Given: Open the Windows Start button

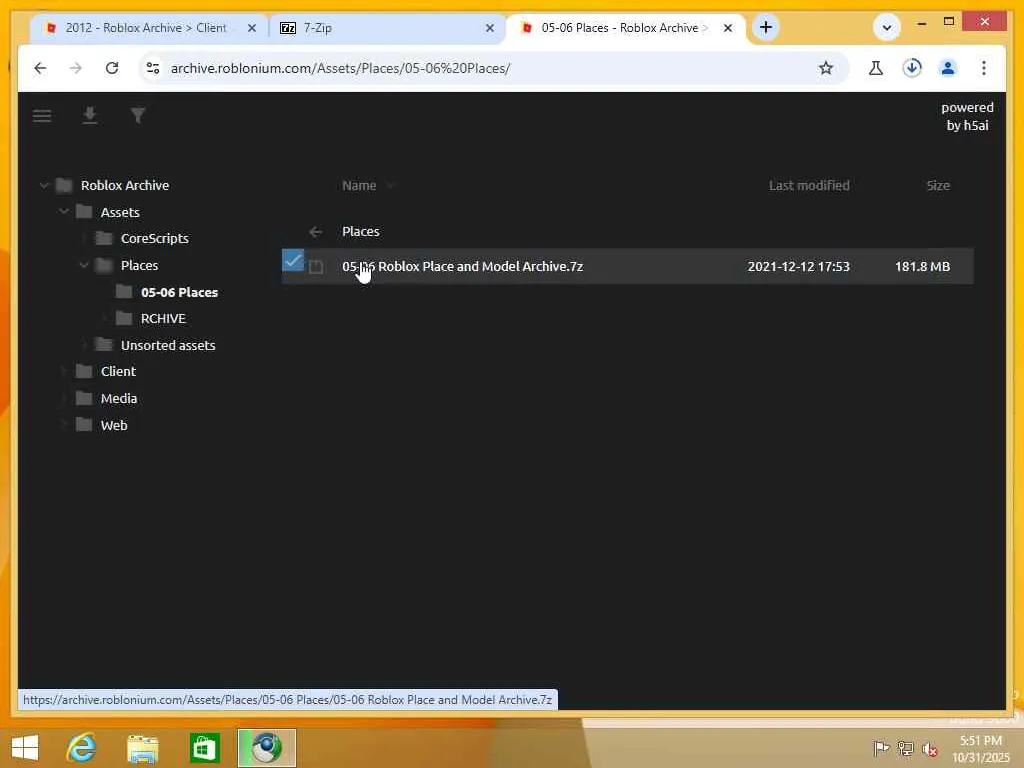Looking at the screenshot, I should click(x=25, y=748).
